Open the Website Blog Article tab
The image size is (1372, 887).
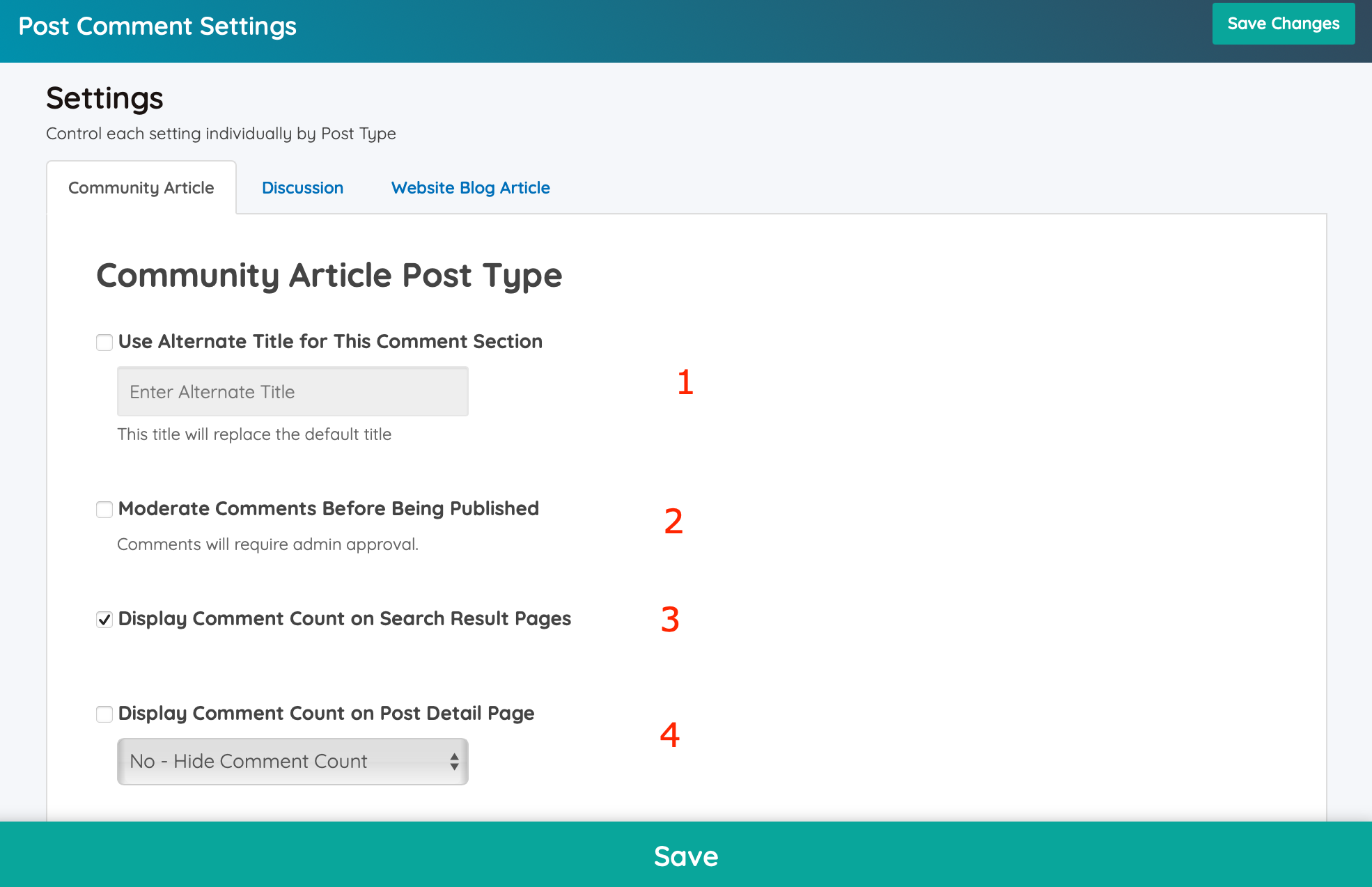[470, 188]
